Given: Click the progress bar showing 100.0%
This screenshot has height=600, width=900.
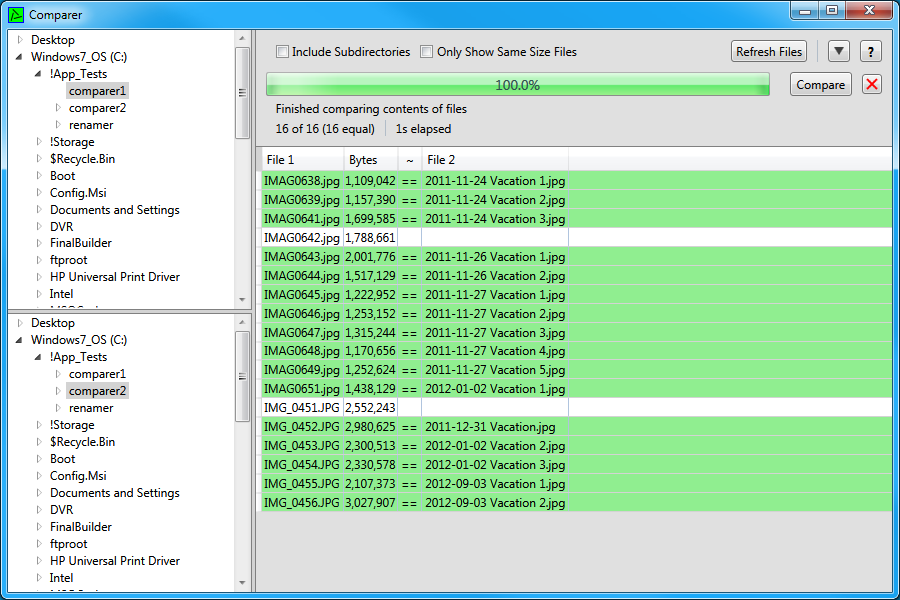Looking at the screenshot, I should tap(517, 84).
